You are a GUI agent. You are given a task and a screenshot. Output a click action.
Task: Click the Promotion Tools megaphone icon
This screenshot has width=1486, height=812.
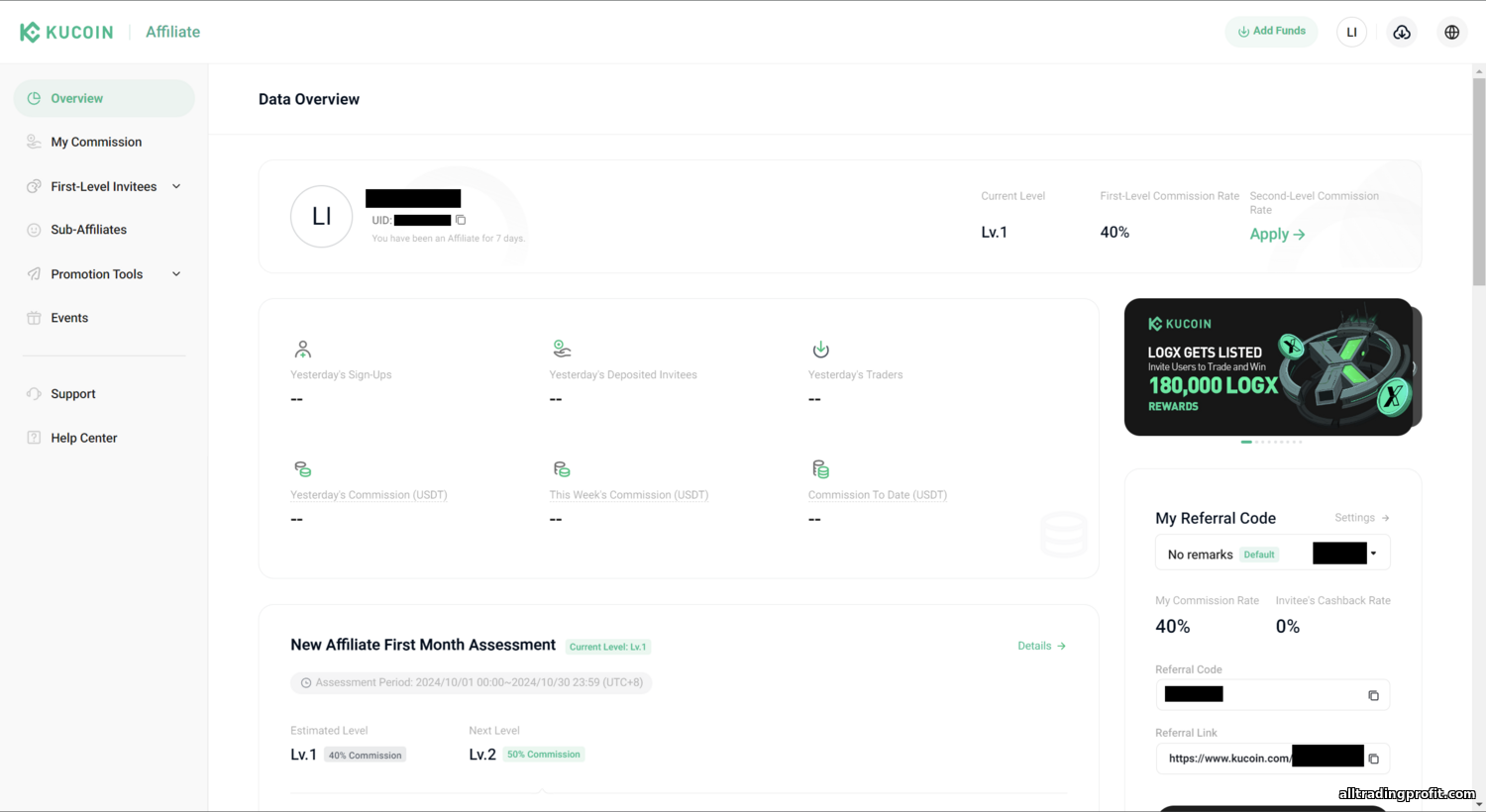pos(34,274)
